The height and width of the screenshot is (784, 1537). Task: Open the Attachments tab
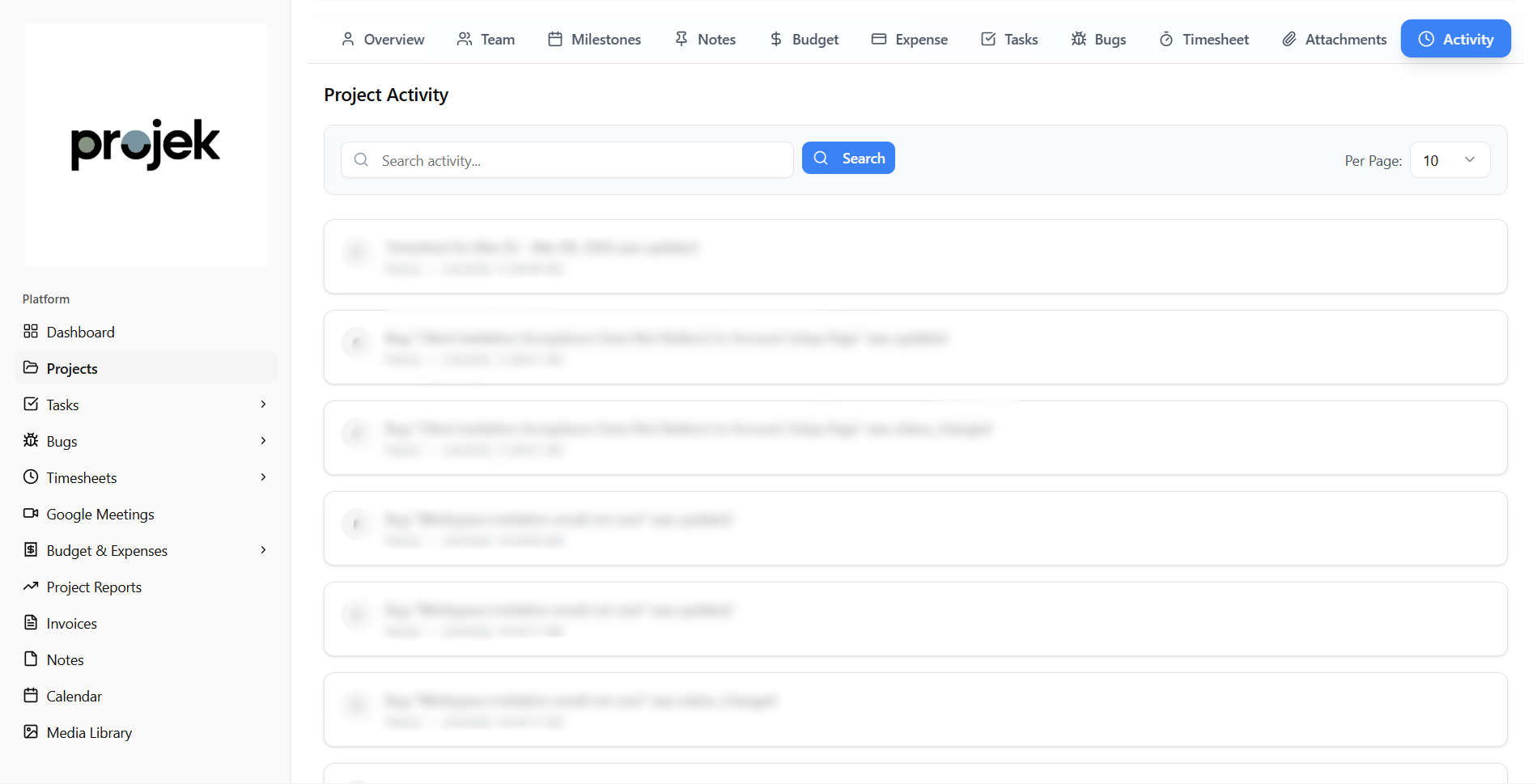point(1334,39)
